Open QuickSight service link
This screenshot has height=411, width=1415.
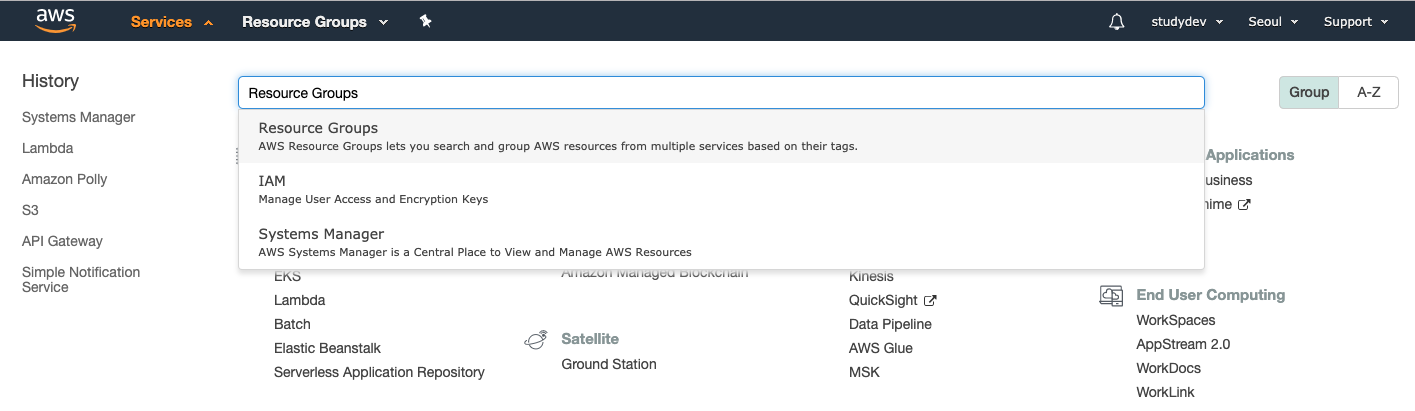click(885, 300)
